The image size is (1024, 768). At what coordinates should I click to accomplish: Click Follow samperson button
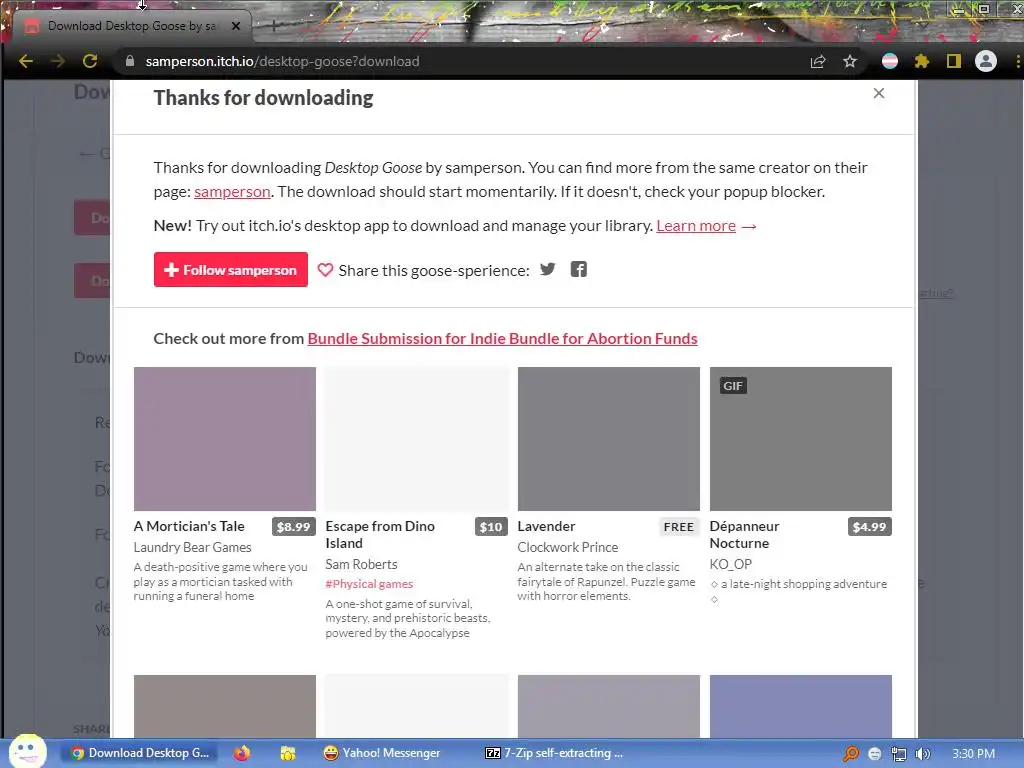[x=231, y=270]
